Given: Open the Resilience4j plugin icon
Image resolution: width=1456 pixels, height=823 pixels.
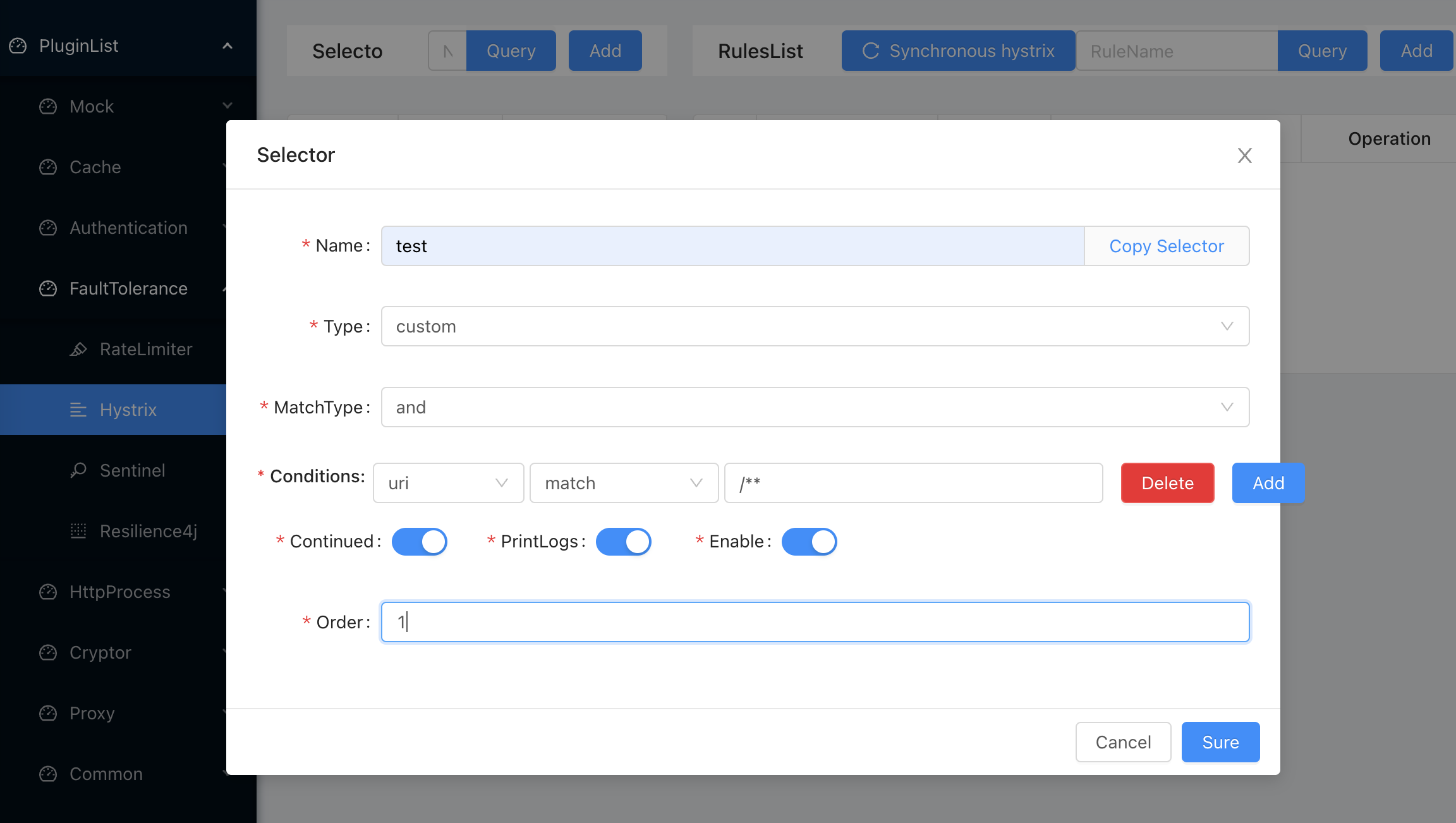Looking at the screenshot, I should point(78,531).
